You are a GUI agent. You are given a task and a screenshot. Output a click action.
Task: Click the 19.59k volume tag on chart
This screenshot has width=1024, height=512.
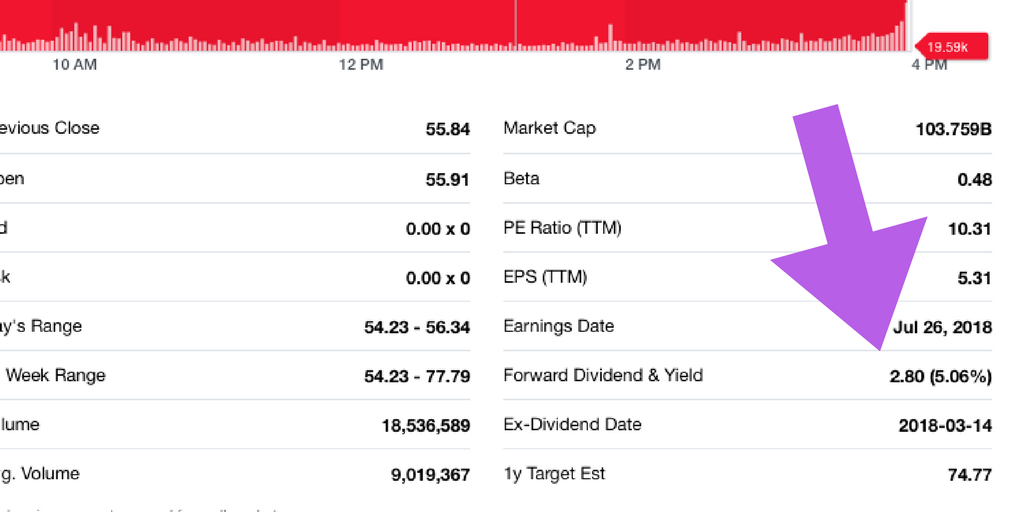[953, 47]
